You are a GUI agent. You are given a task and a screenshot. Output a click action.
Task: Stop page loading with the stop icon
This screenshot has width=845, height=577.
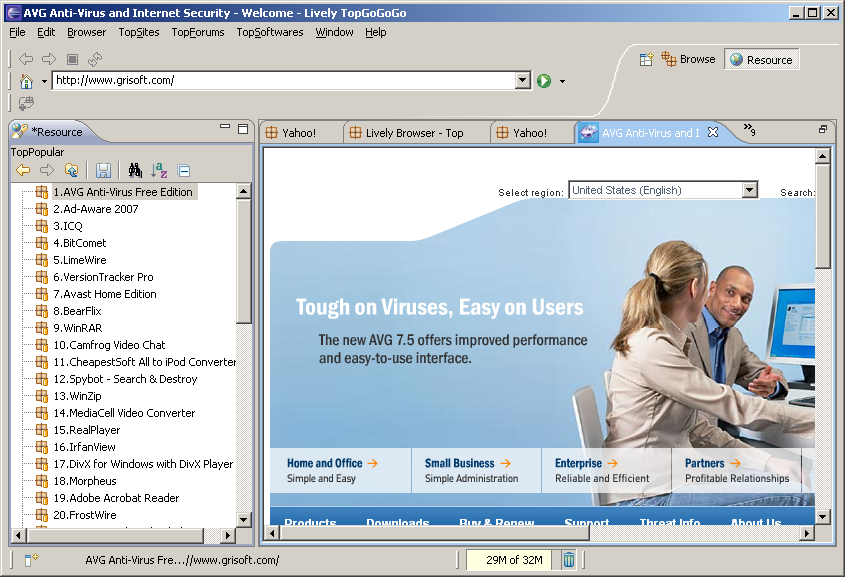click(72, 59)
